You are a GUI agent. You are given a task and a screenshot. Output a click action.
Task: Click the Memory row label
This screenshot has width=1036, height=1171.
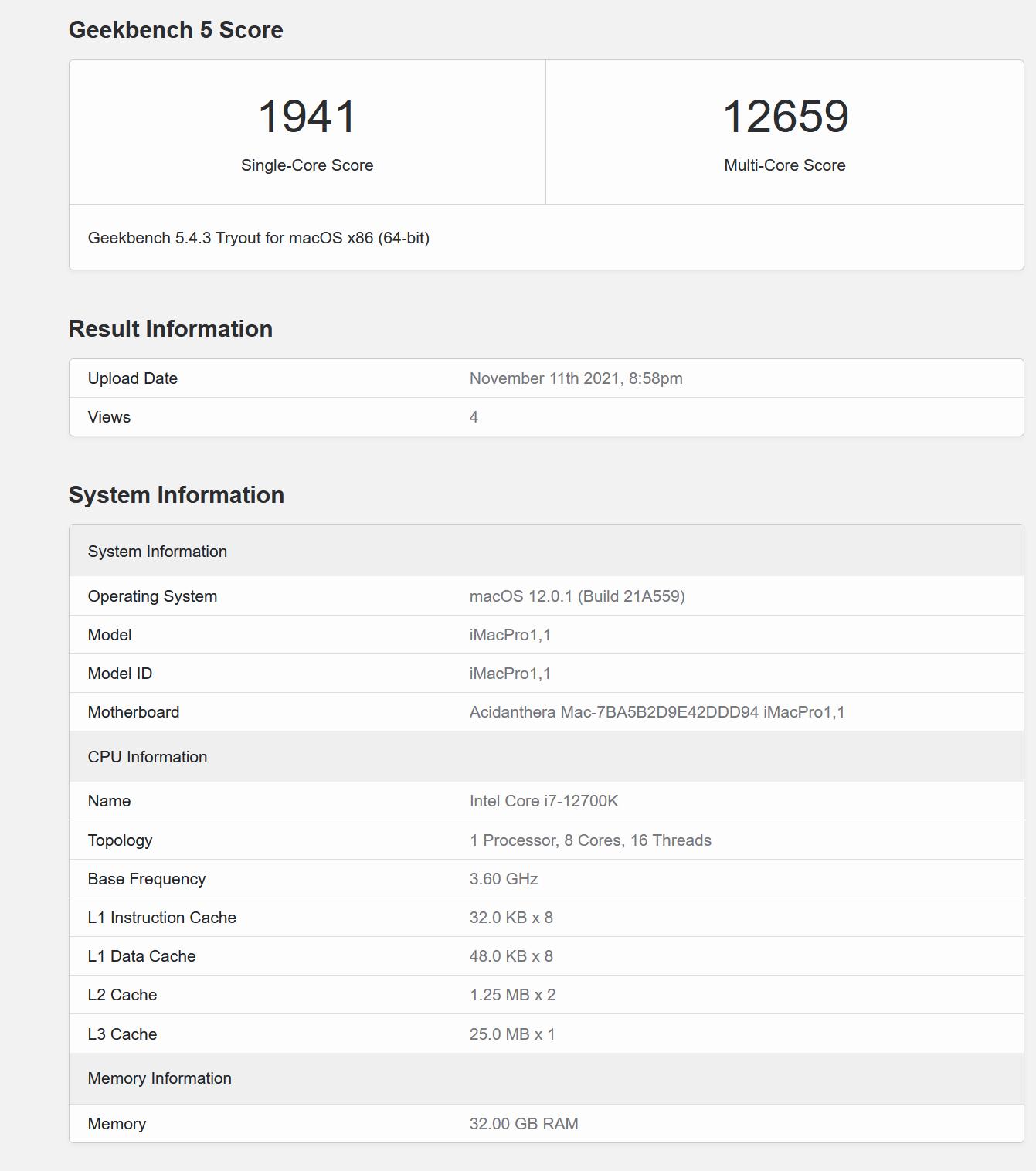pyautogui.click(x=117, y=1124)
